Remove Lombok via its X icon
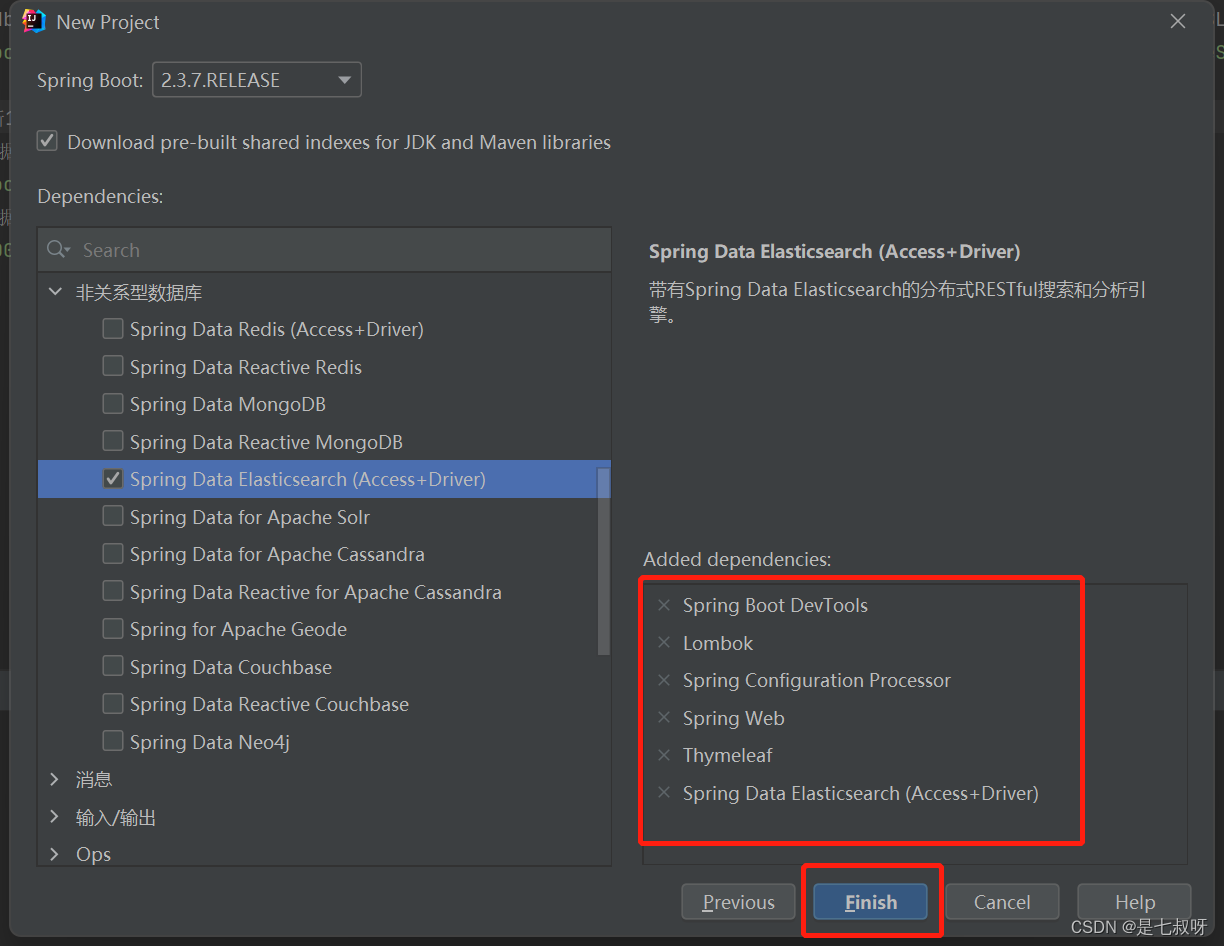This screenshot has height=946, width=1224. coord(664,643)
